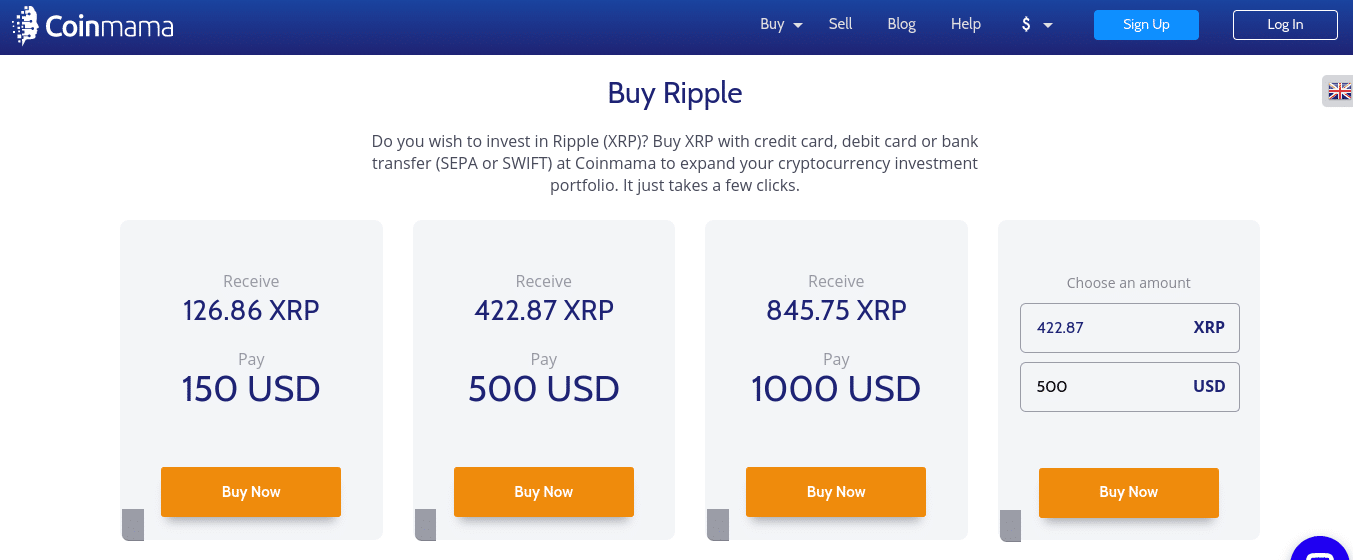Screen dimensions: 1353x560
Task: Go to the Sell page
Action: pyautogui.click(x=840, y=24)
